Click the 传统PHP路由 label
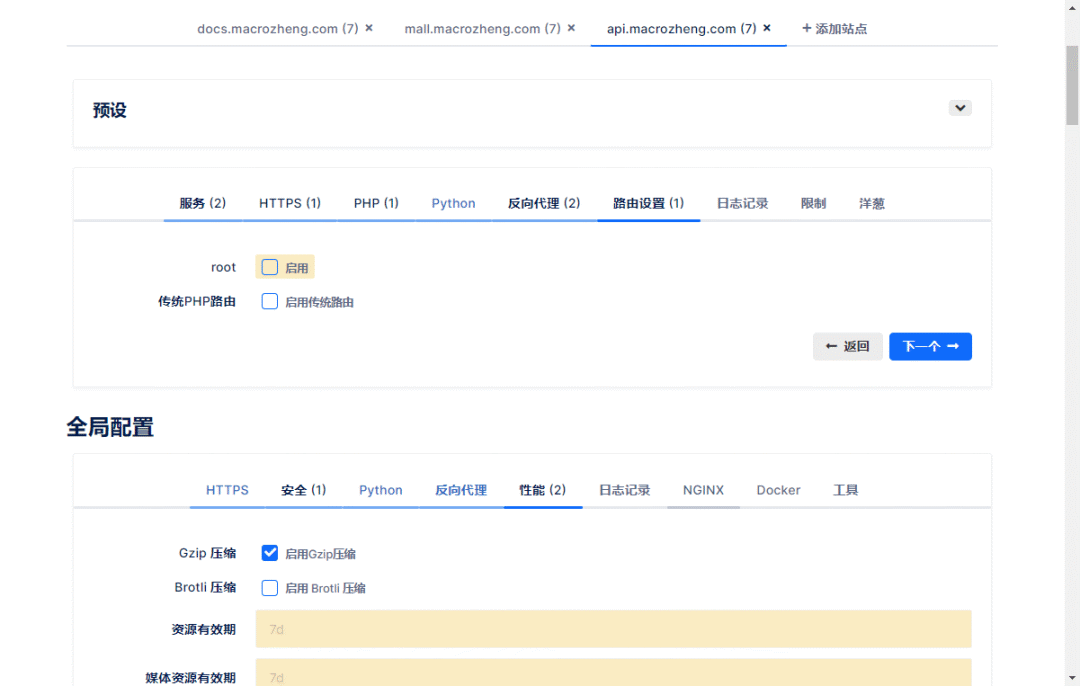Viewport: 1080px width, 686px height. point(197,302)
